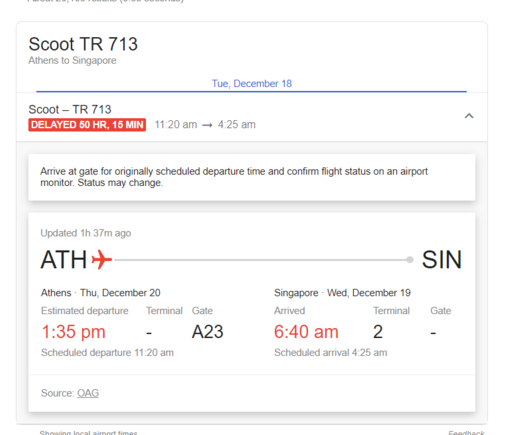The width and height of the screenshot is (531, 435).
Task: Click the red airplane icon next to ATH
Action: click(102, 260)
